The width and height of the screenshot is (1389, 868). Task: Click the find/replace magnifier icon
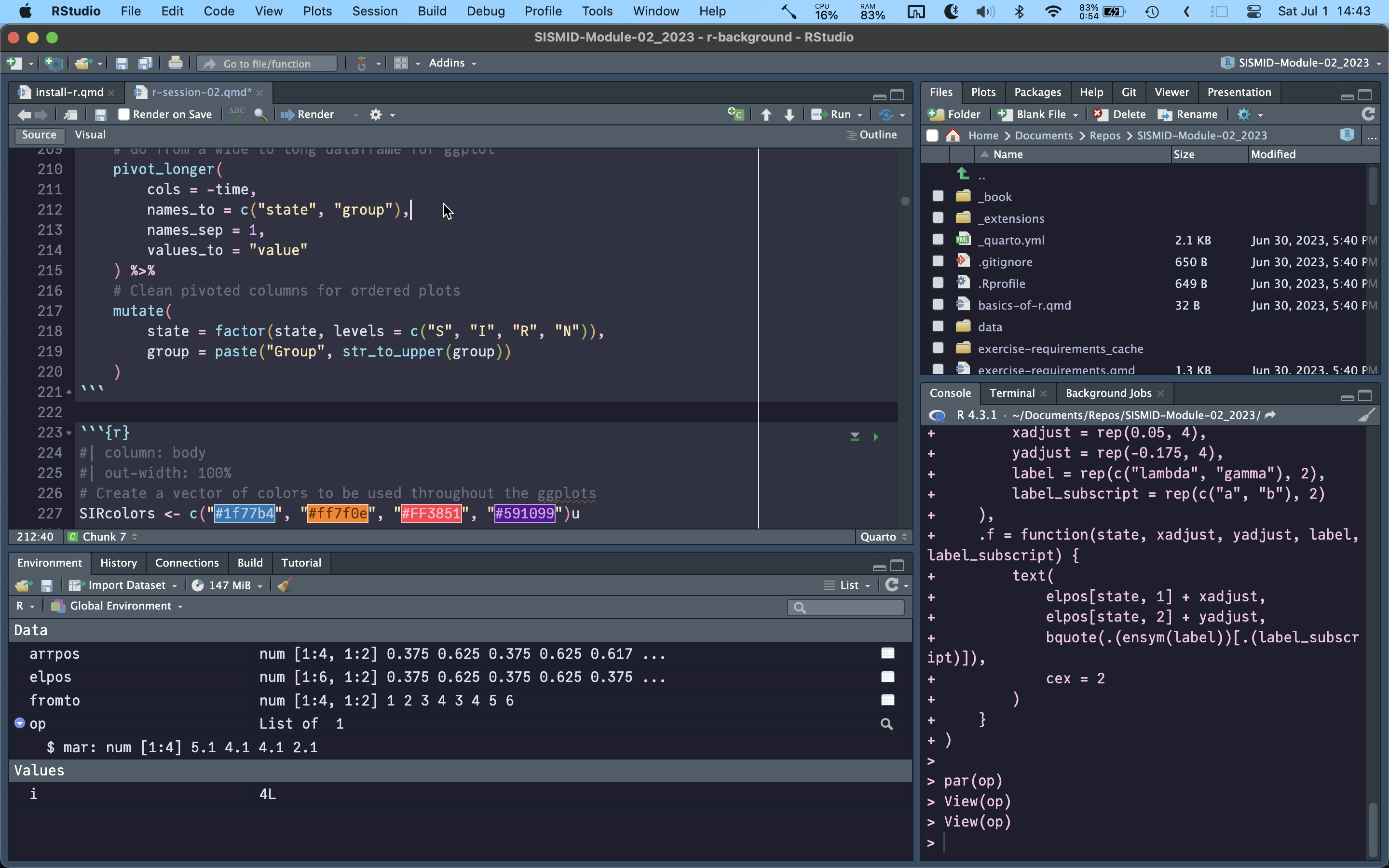pyautogui.click(x=260, y=115)
